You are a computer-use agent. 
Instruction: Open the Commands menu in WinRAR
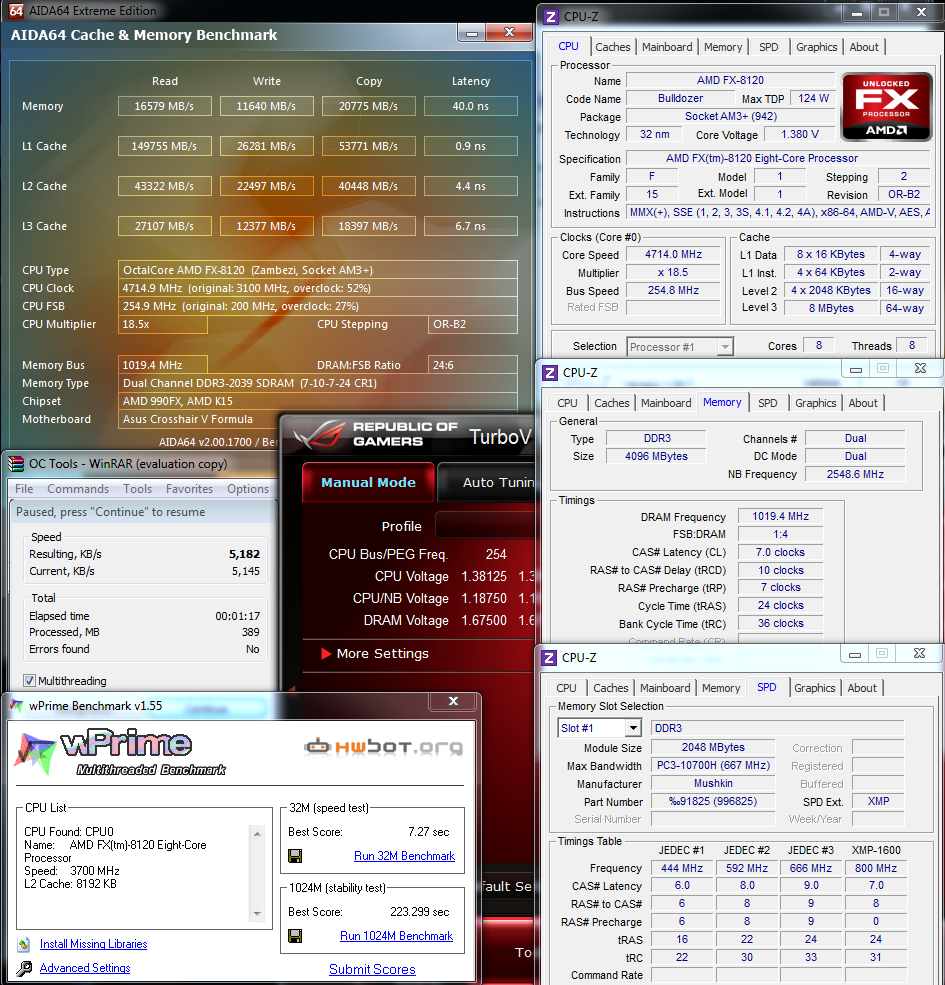(78, 489)
